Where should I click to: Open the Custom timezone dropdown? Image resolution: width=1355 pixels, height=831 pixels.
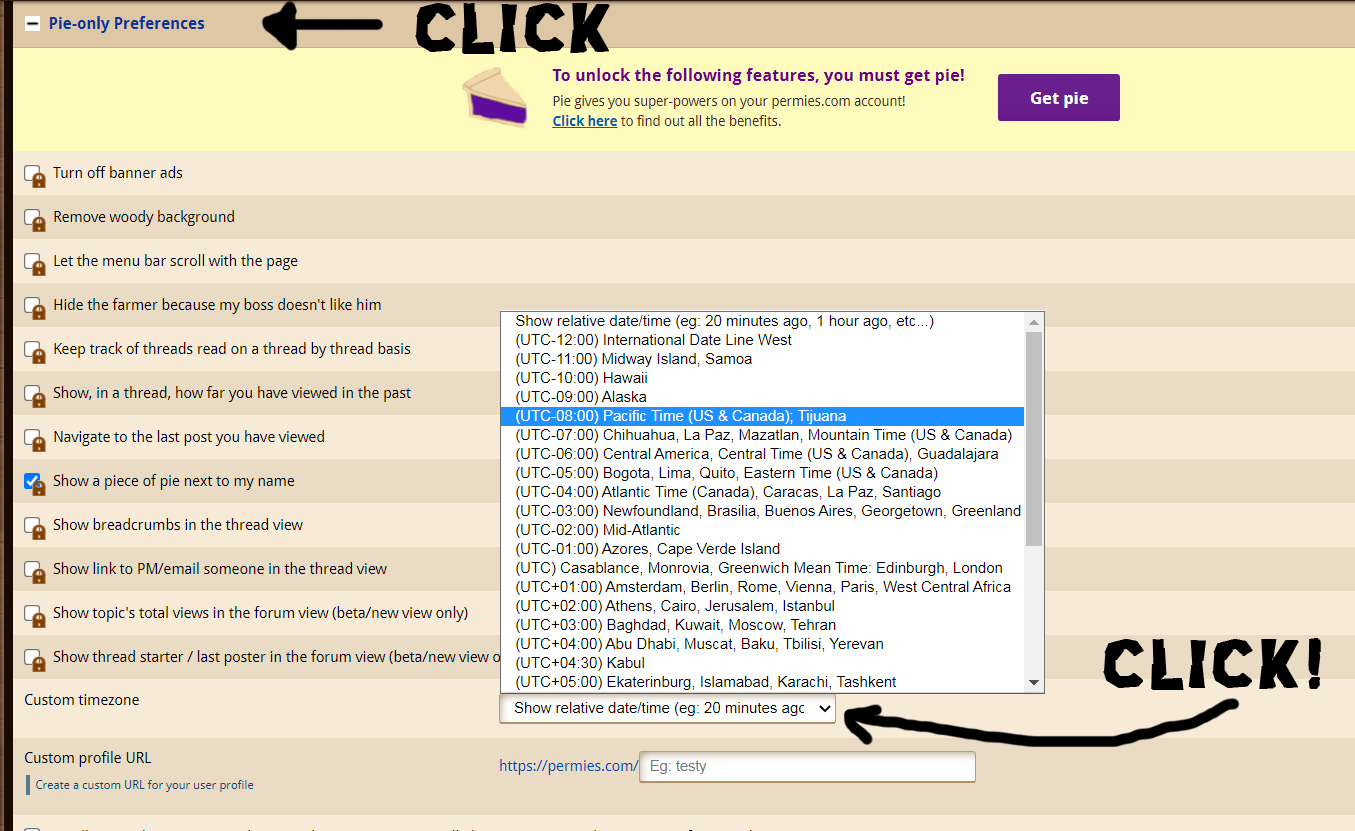click(x=667, y=708)
